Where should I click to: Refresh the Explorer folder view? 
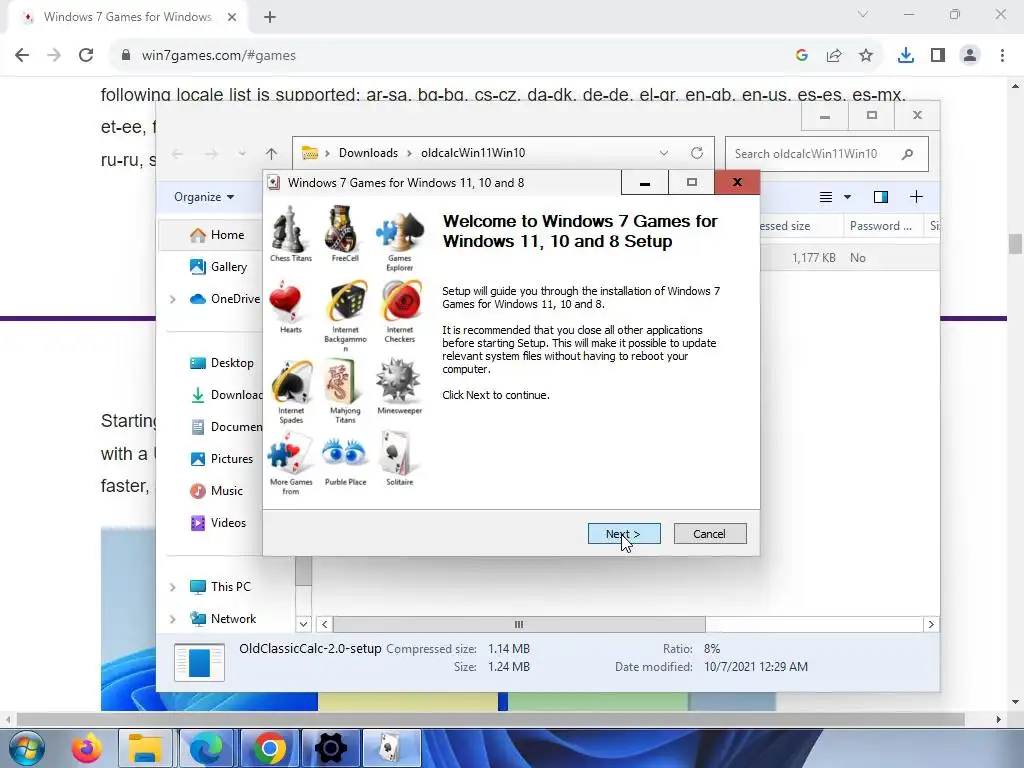tap(697, 153)
